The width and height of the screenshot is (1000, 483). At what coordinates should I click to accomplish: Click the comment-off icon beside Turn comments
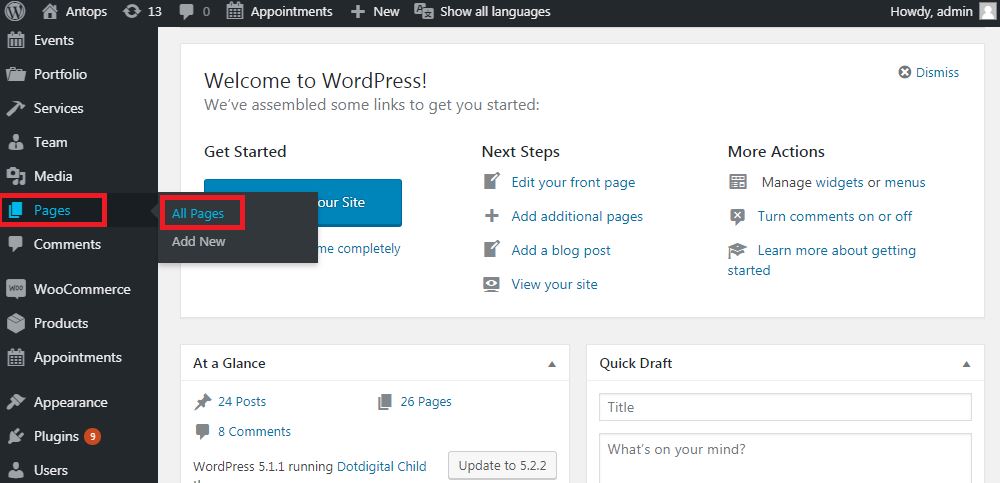point(737,217)
